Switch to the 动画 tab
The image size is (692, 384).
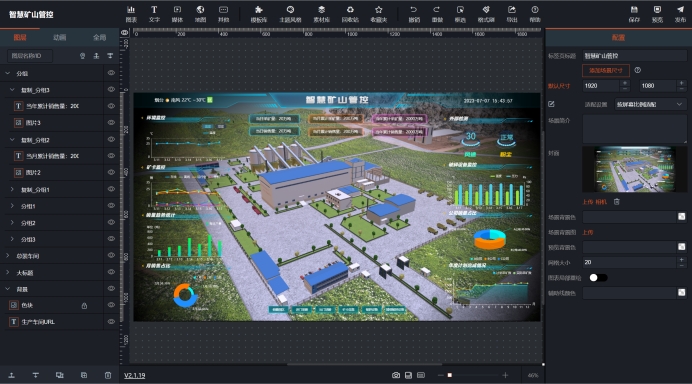[60, 38]
